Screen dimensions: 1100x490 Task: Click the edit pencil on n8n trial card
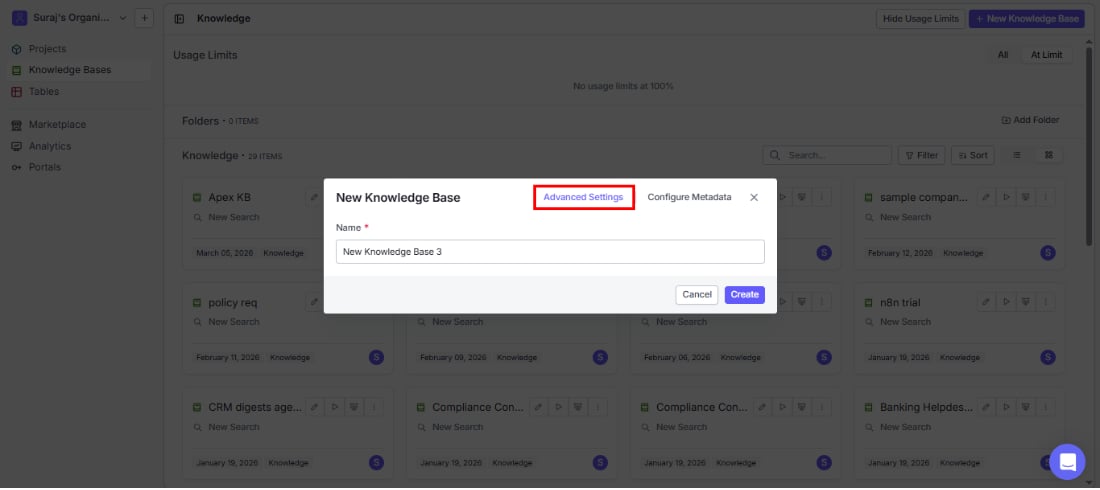(x=986, y=303)
